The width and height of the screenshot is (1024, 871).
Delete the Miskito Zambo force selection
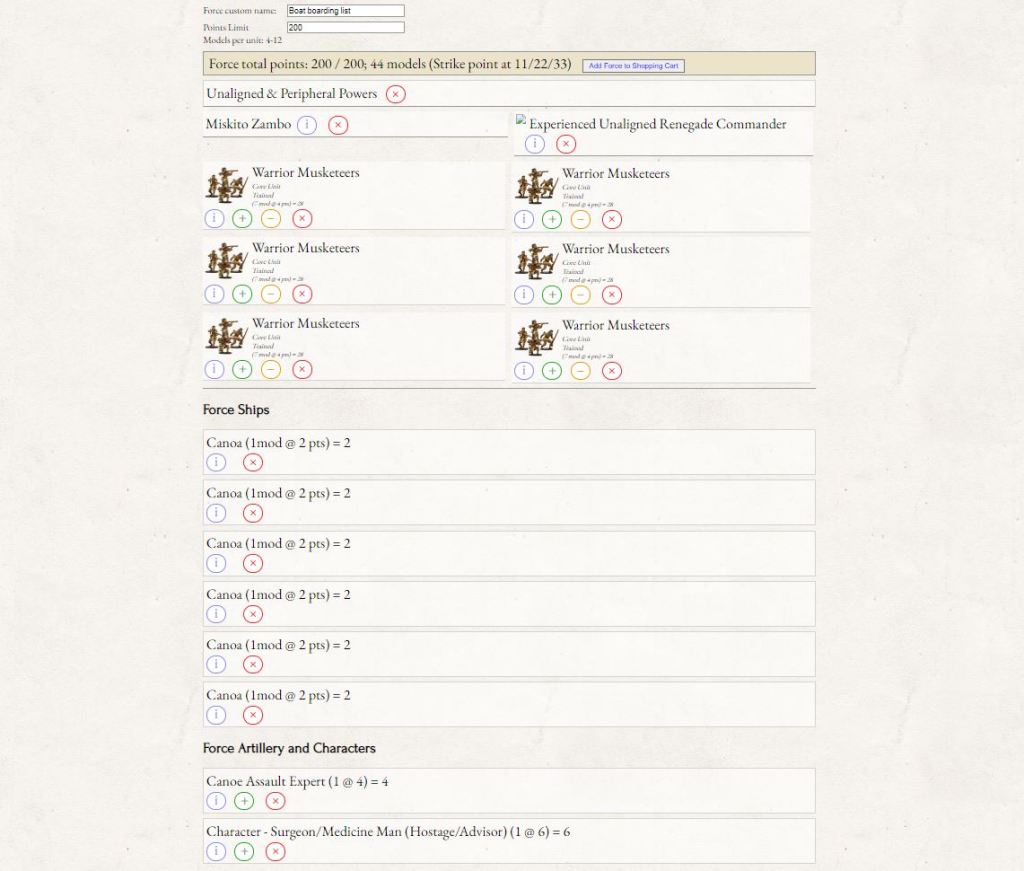pyautogui.click(x=338, y=125)
